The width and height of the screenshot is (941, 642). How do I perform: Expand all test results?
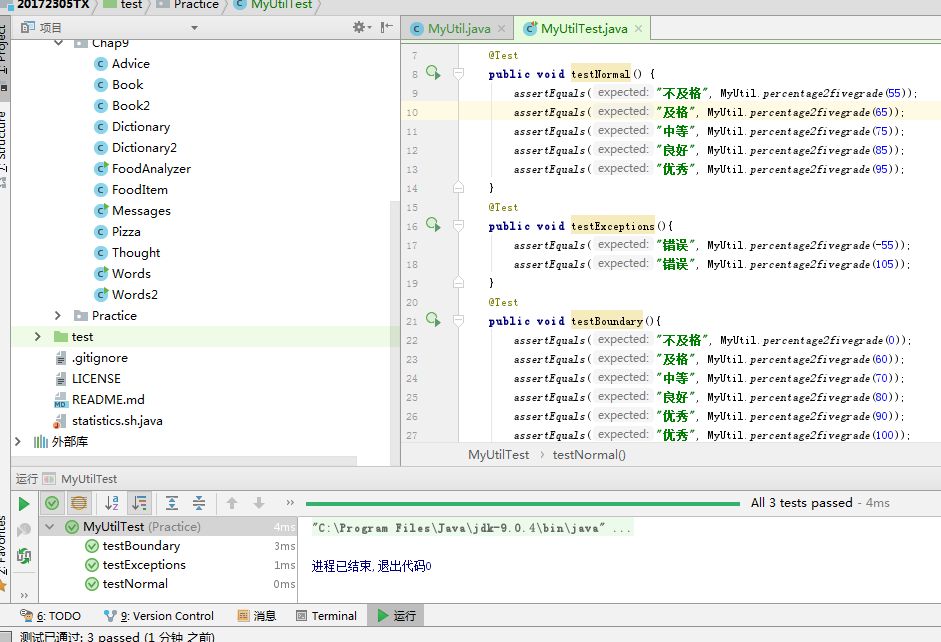click(172, 503)
